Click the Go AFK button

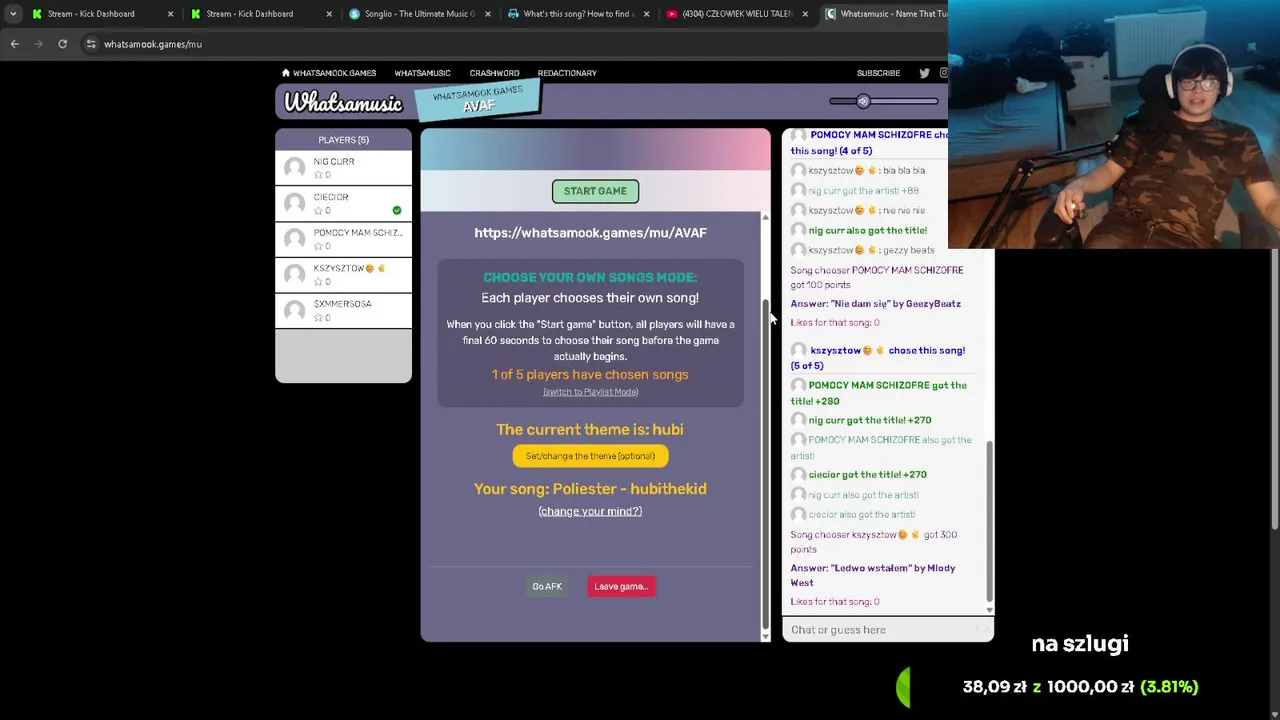point(547,587)
